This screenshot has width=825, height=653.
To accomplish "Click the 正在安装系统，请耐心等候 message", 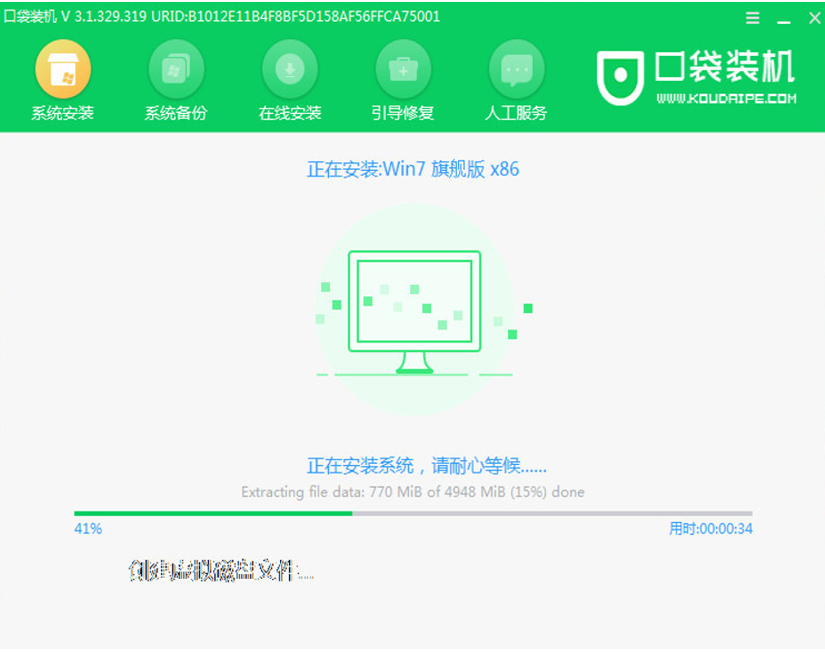I will tap(427, 466).
